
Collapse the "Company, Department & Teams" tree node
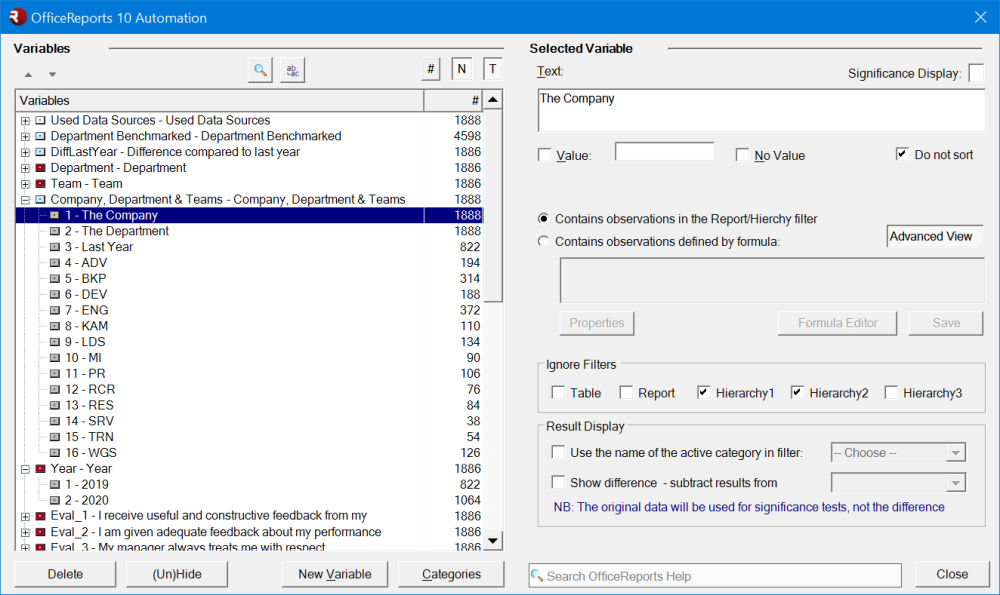click(x=24, y=199)
